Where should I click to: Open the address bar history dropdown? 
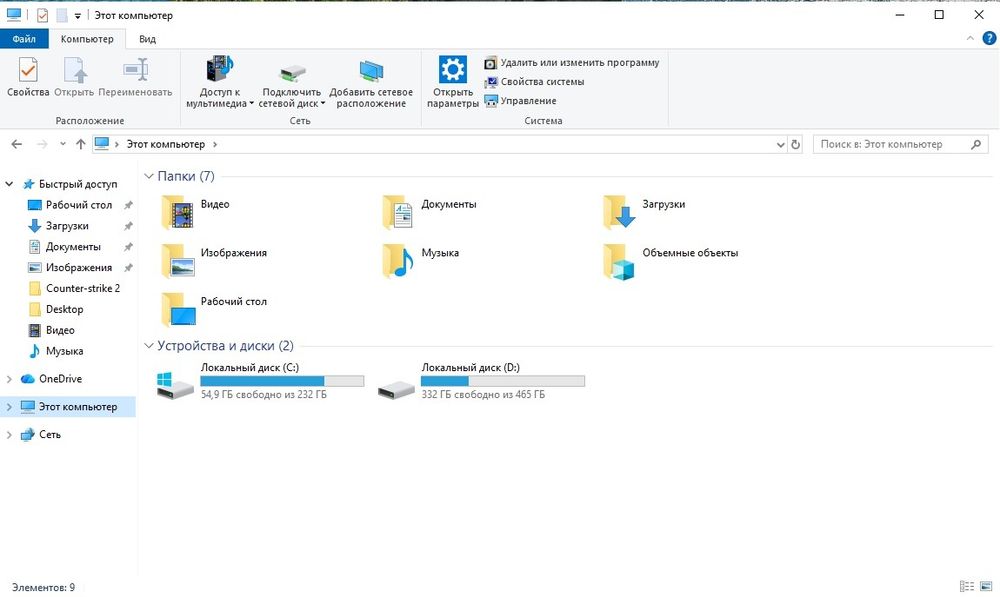781,145
